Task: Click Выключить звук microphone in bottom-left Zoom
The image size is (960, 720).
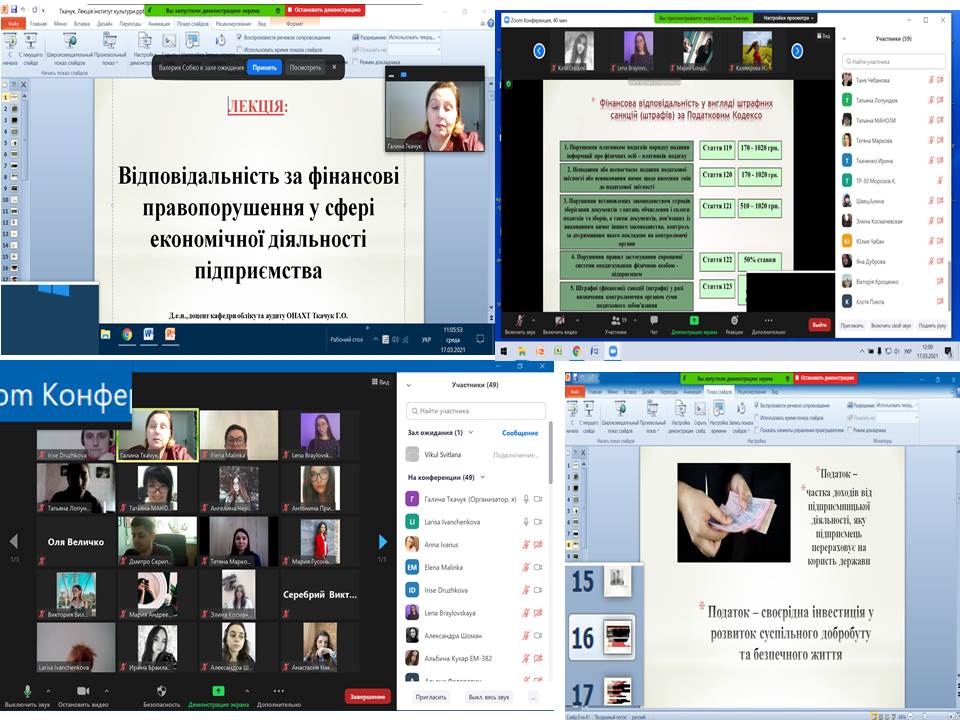Action: (27, 691)
